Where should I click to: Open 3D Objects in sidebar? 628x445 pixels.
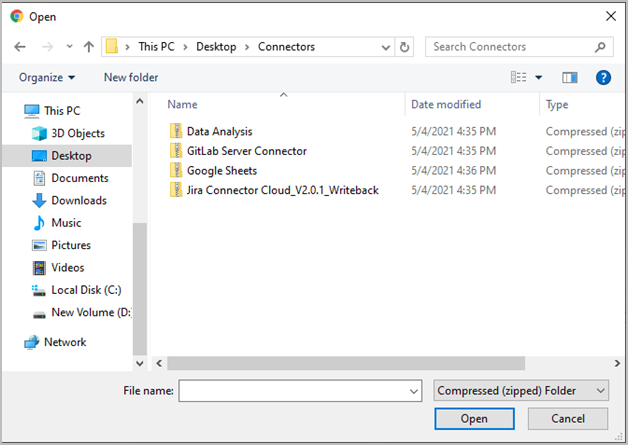[x=78, y=133]
